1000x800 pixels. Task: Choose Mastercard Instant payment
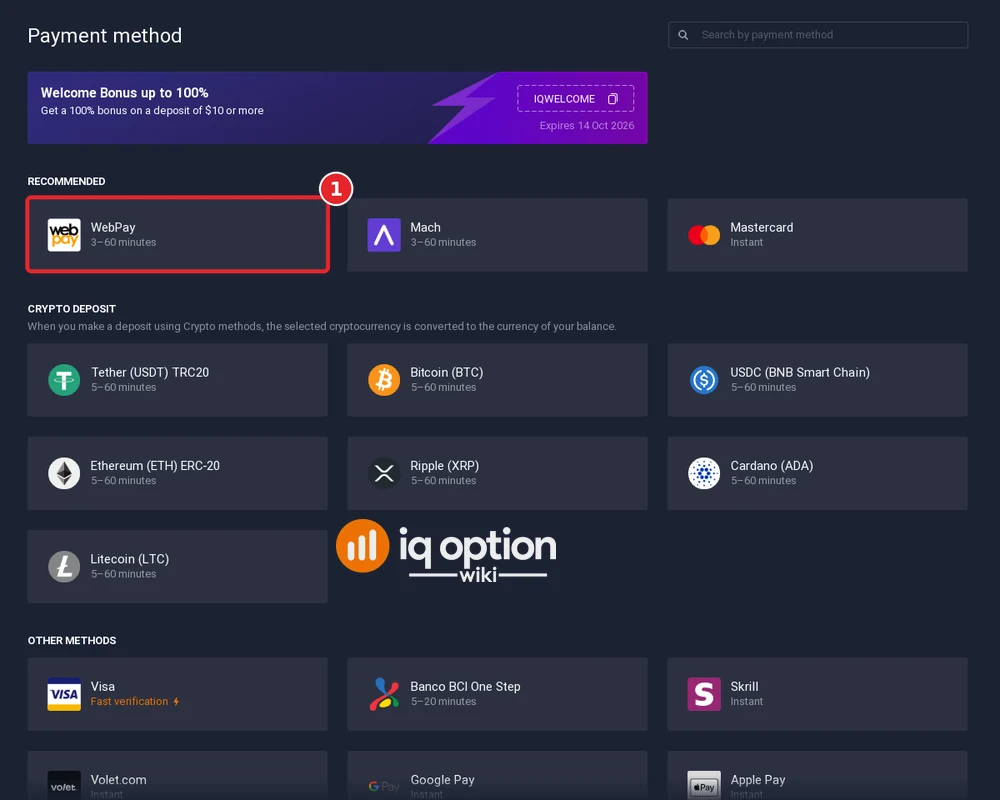tap(818, 235)
